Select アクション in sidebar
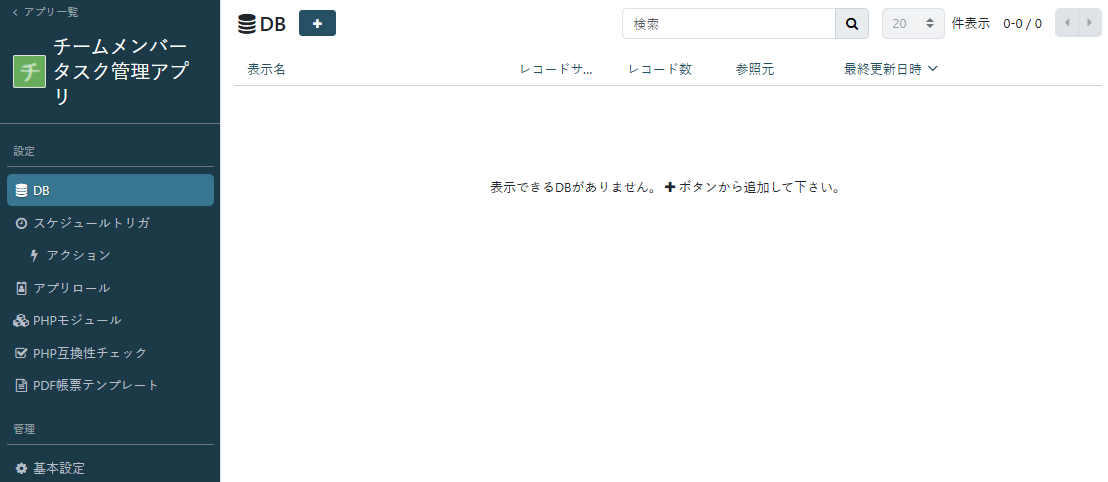1108x482 pixels. [78, 255]
